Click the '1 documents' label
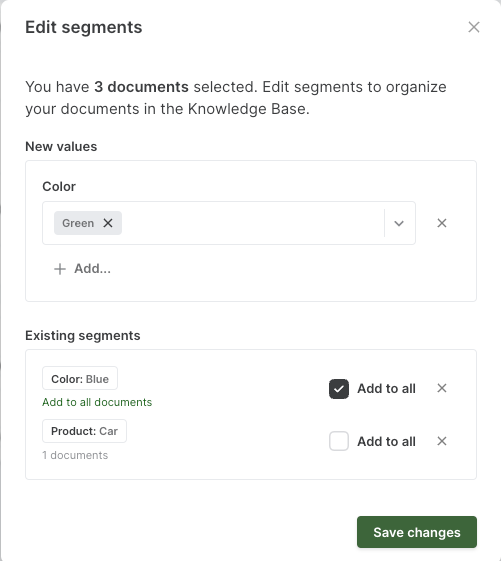501x561 pixels. tap(75, 455)
